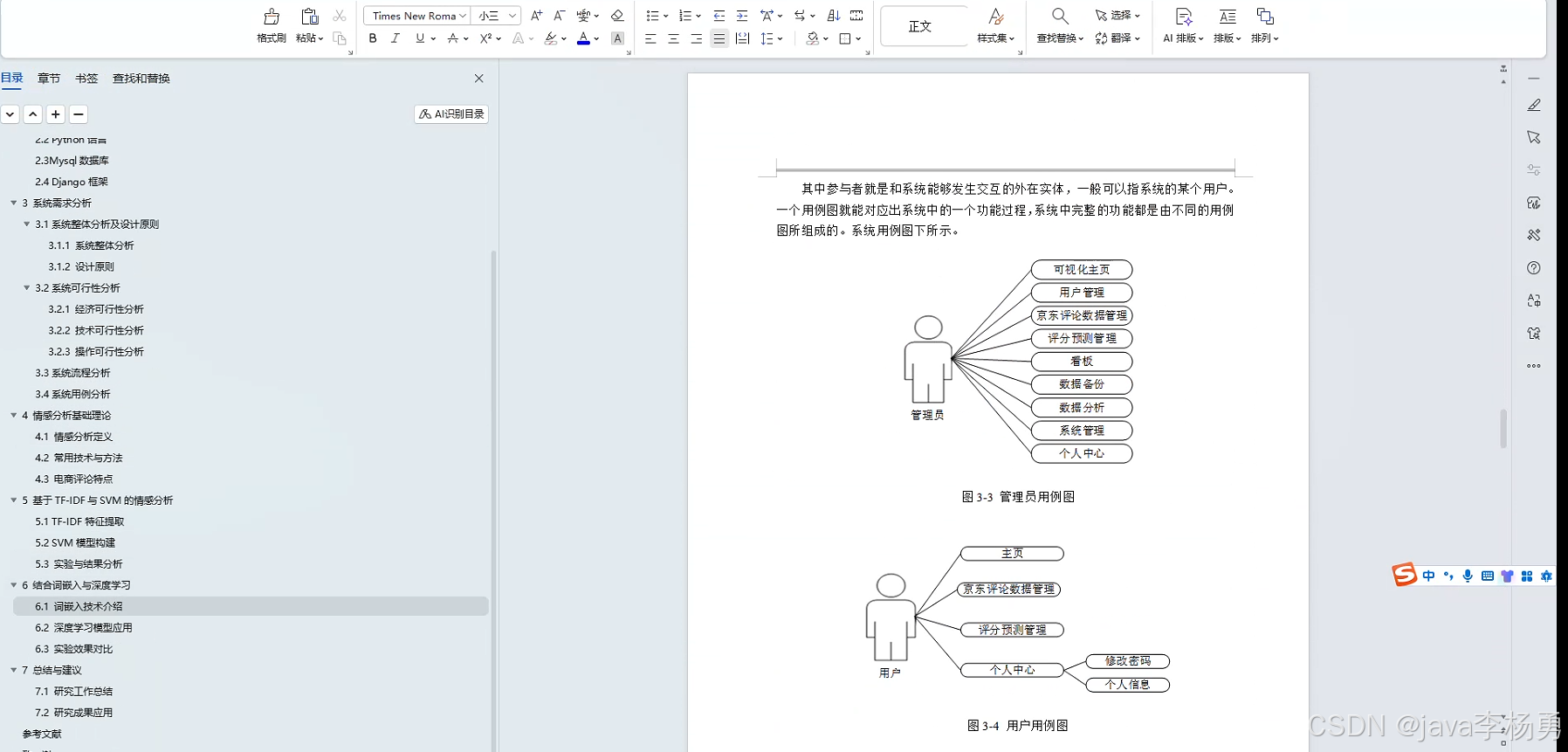This screenshot has width=1568, height=752.
Task: Apply paragraph shading fill color
Action: pos(813,38)
